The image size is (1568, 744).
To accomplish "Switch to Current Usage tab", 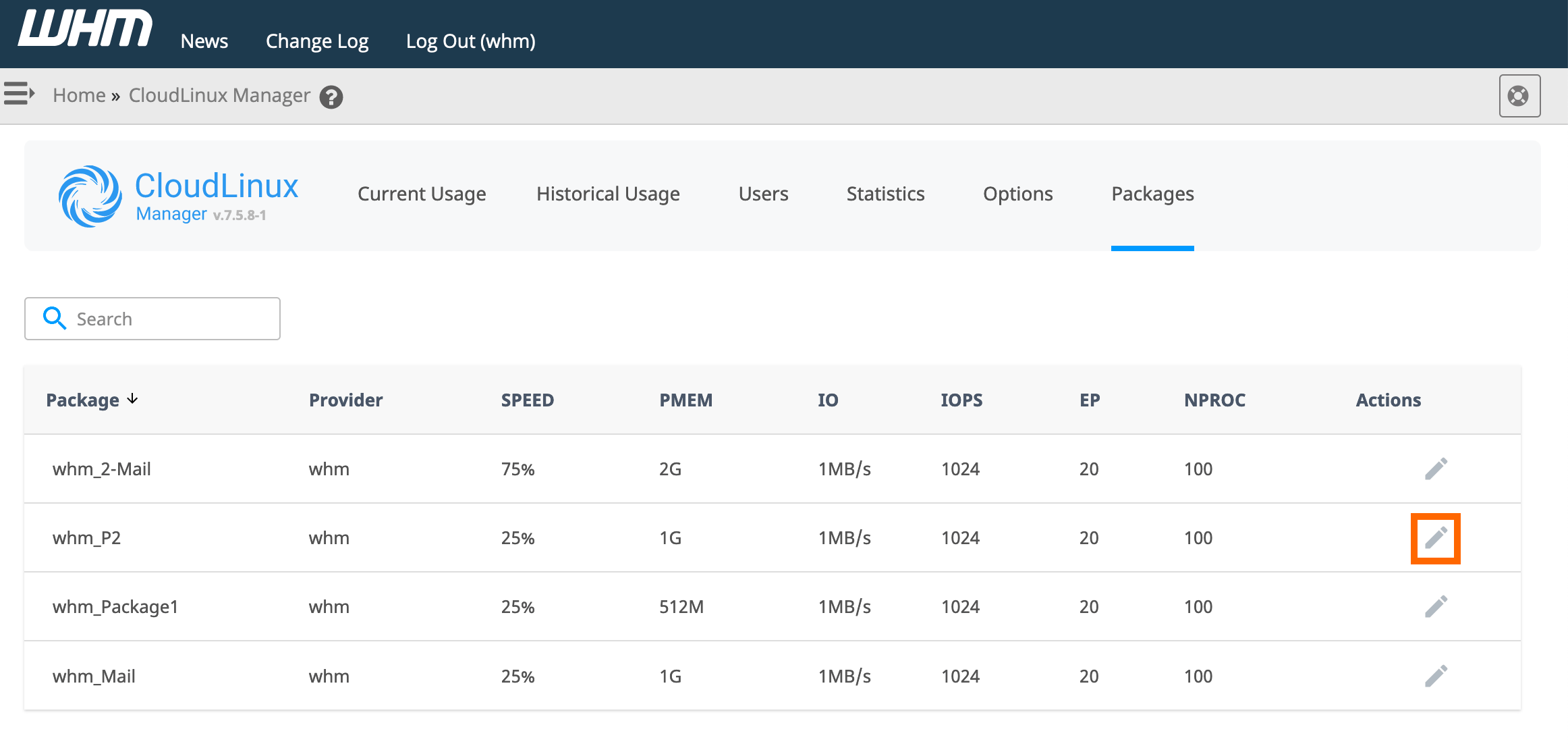I will point(422,194).
